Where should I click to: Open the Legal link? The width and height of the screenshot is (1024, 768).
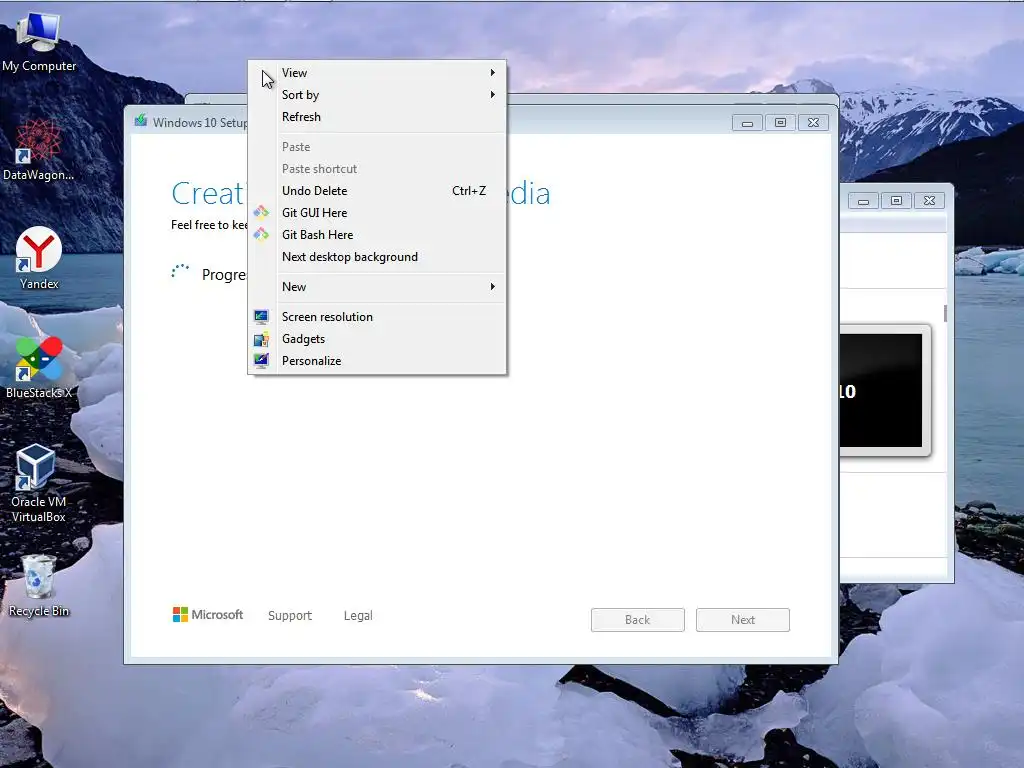[x=358, y=615]
